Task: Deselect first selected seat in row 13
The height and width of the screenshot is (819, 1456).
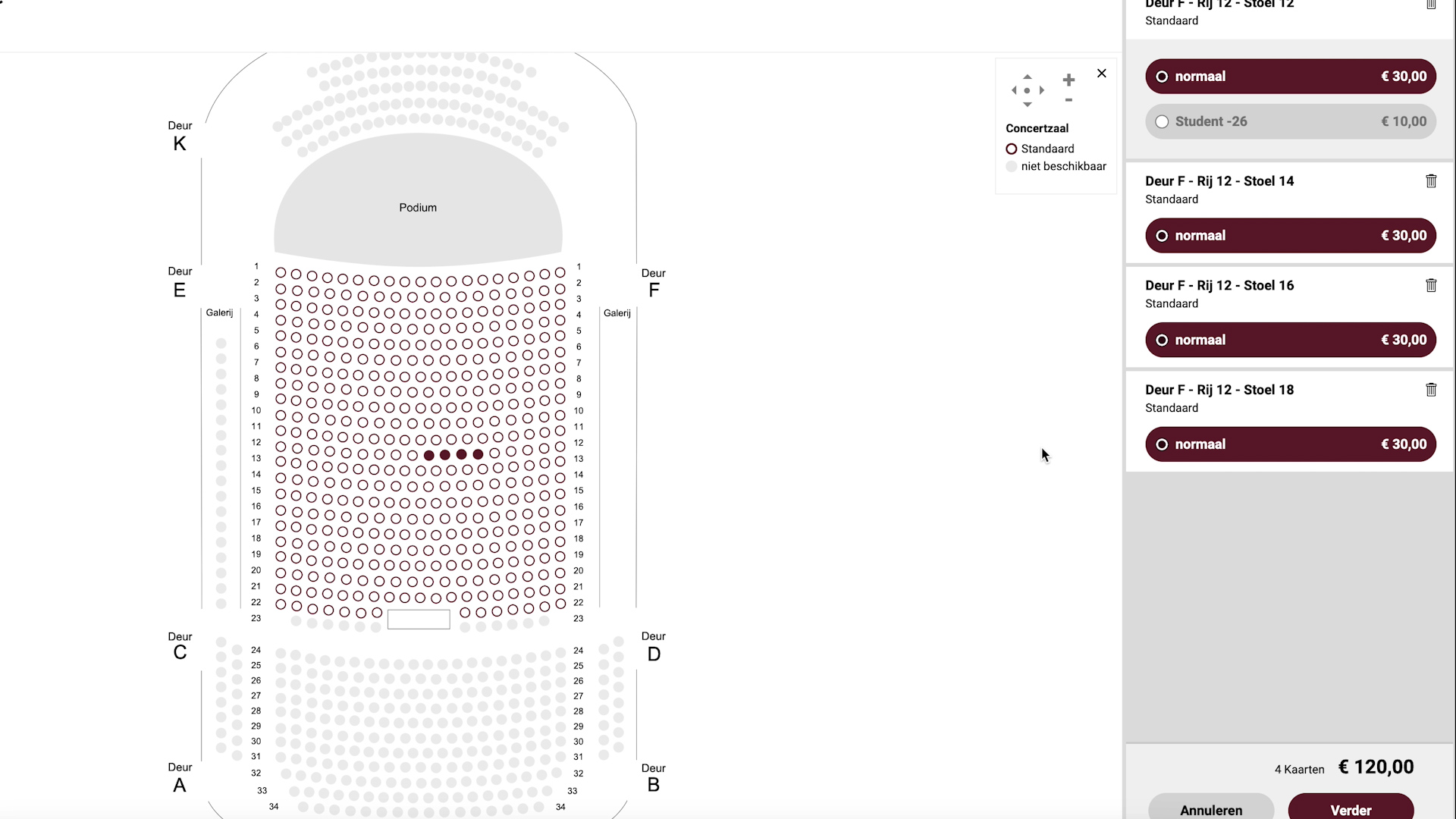Action: click(429, 455)
